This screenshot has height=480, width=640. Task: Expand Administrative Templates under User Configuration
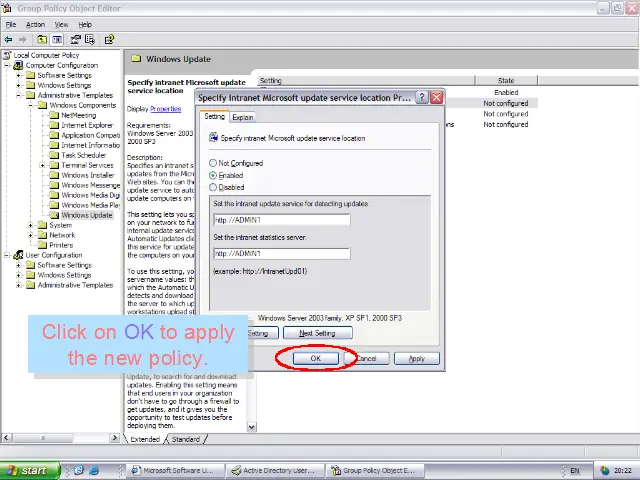click(x=19, y=285)
